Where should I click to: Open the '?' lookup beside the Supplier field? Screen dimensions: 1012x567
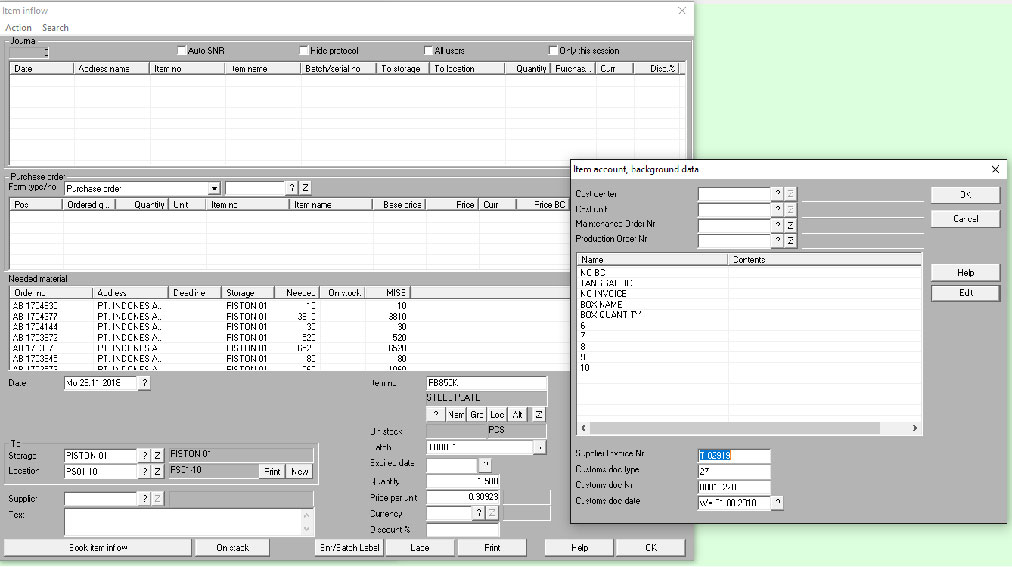pyautogui.click(x=144, y=498)
